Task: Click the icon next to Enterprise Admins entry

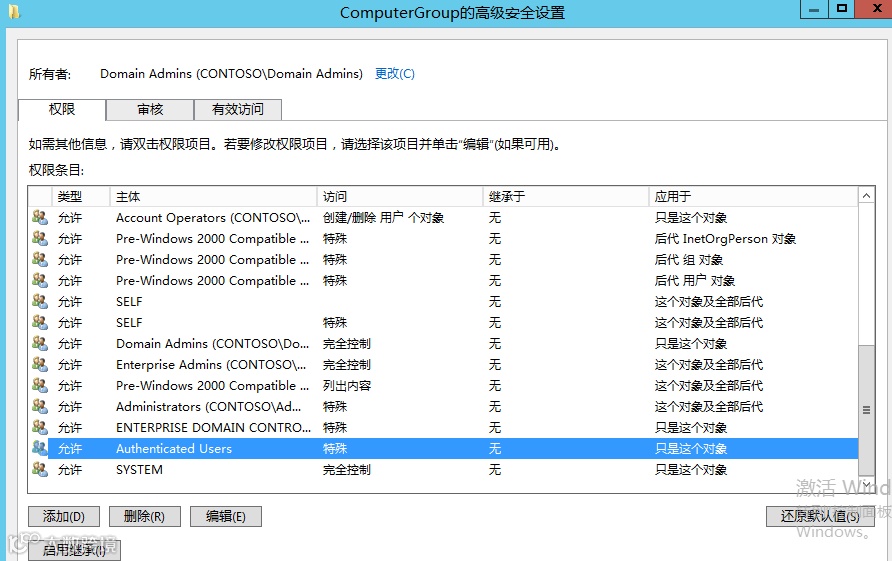Action: click(40, 365)
